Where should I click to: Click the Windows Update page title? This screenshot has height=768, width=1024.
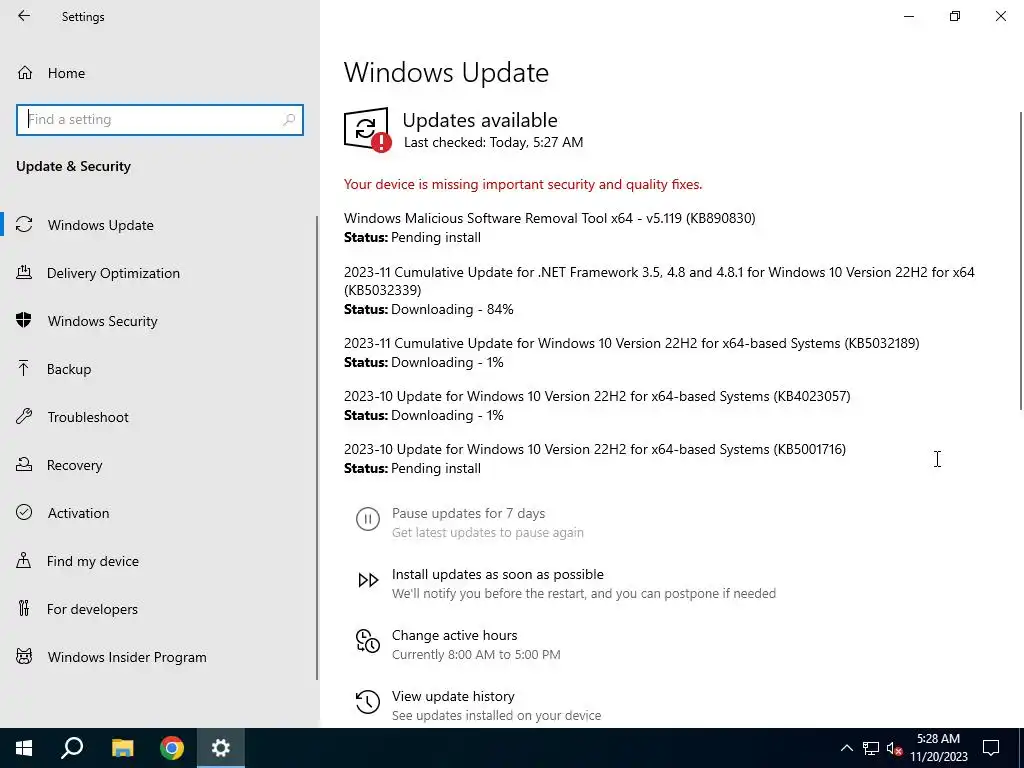(x=446, y=72)
